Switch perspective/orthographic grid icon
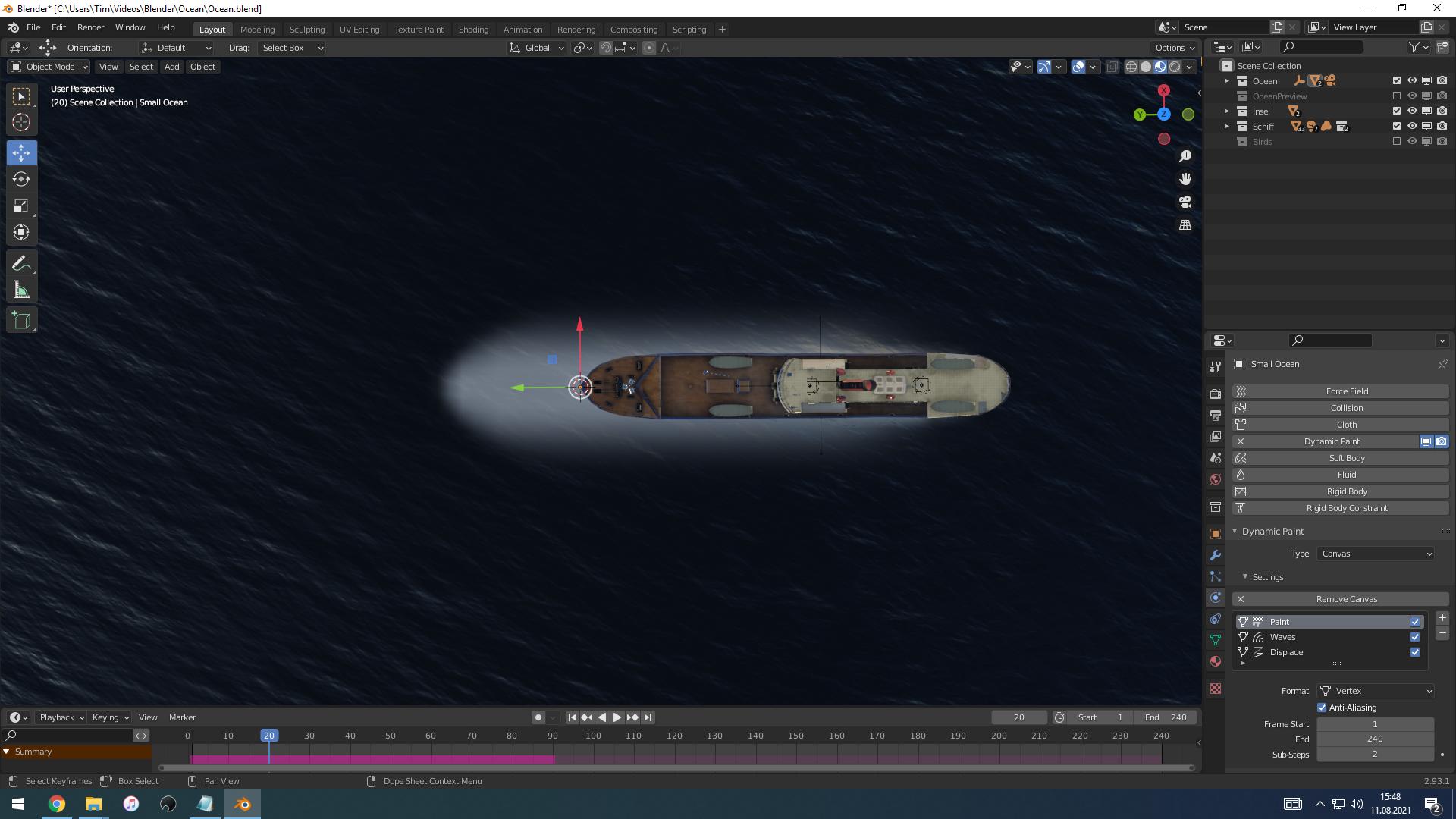The width and height of the screenshot is (1456, 819). [1185, 224]
